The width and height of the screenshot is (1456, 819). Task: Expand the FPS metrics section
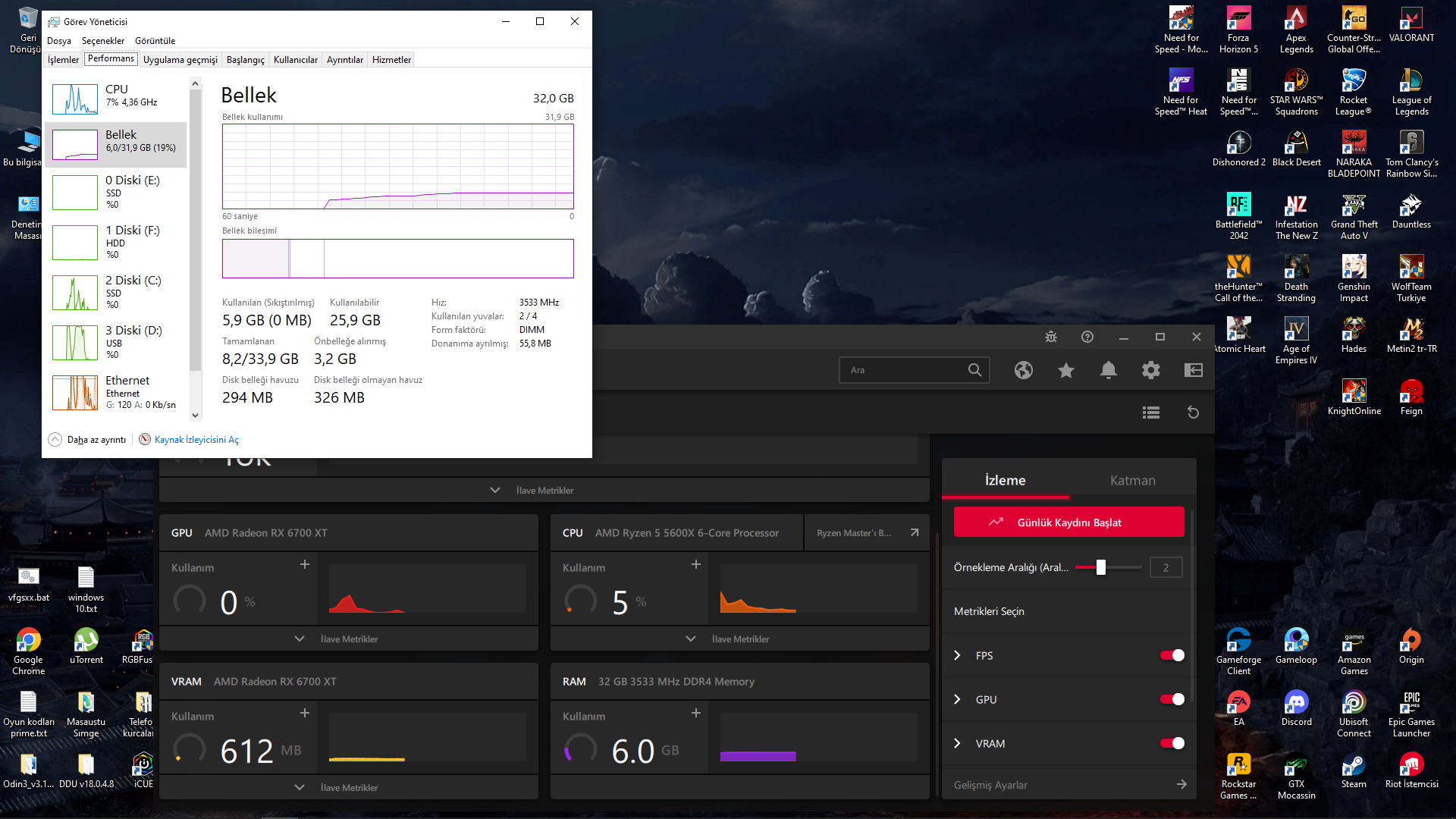[x=958, y=656]
